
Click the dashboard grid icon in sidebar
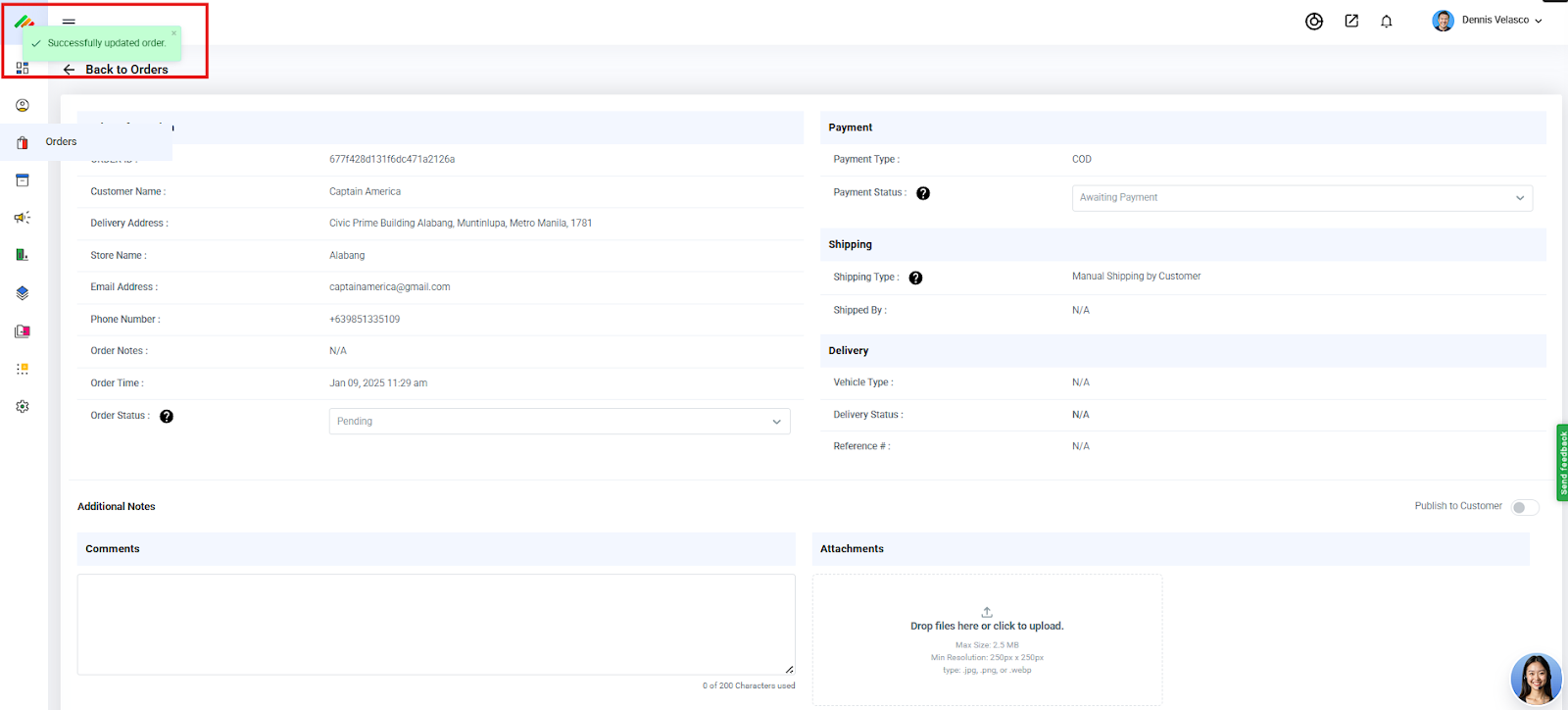(23, 68)
